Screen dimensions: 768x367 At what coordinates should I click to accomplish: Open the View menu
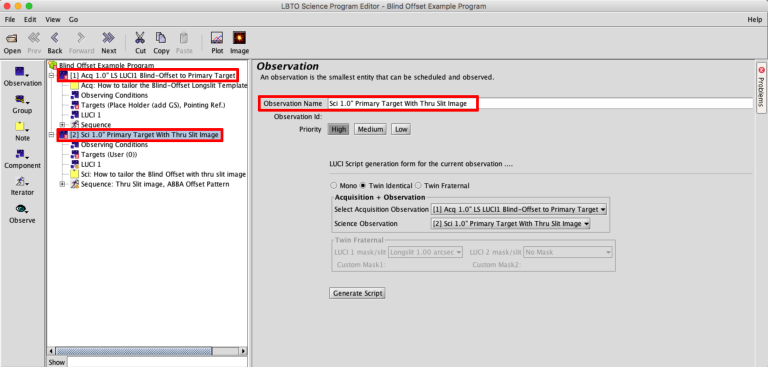pos(53,20)
